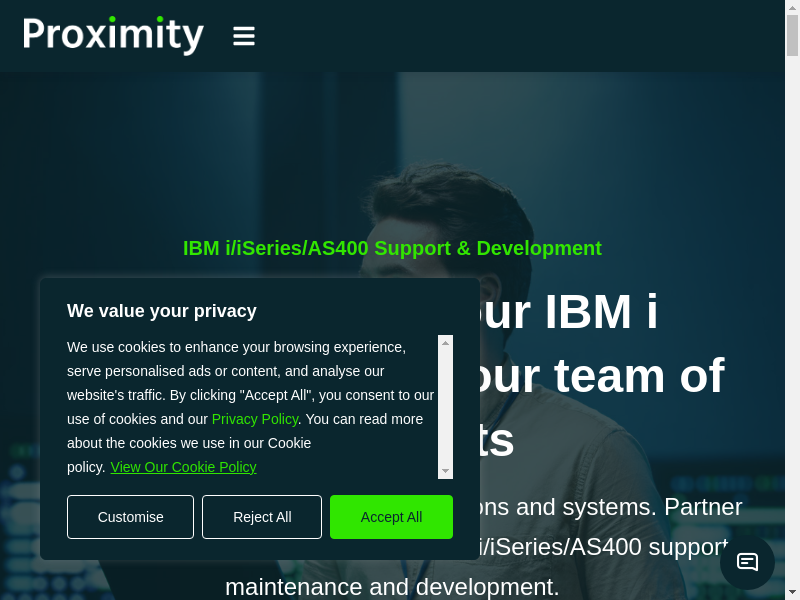Click the page scrollbar down arrow

(792, 592)
